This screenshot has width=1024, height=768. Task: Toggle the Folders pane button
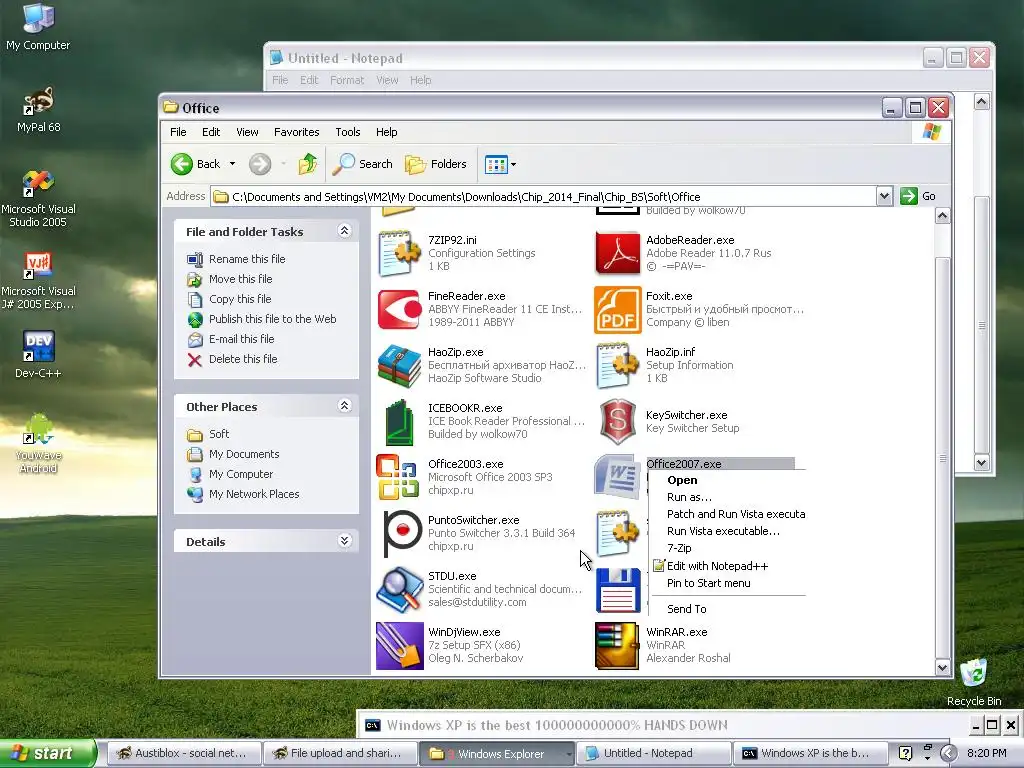436,164
